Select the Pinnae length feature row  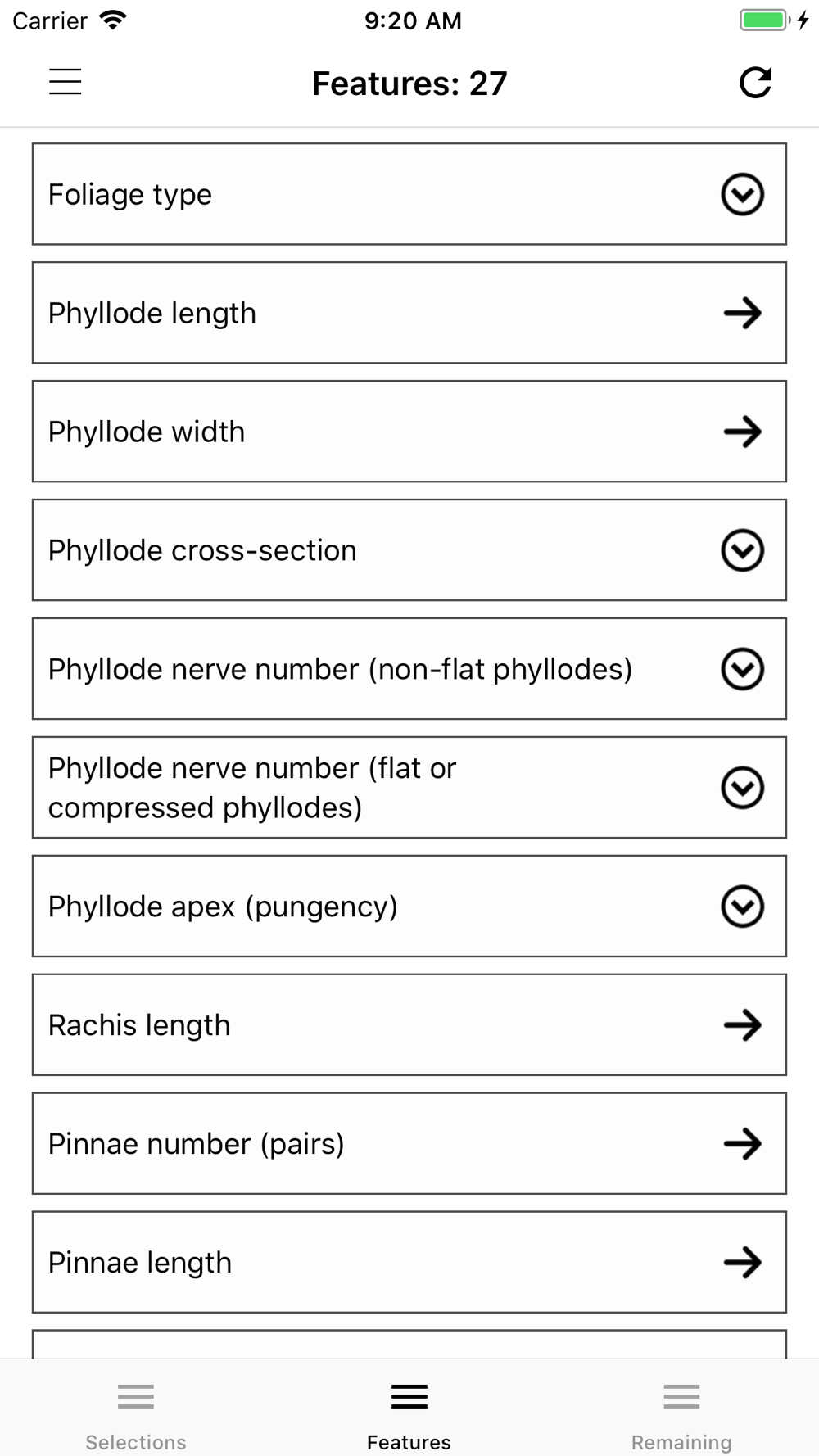coord(409,1263)
